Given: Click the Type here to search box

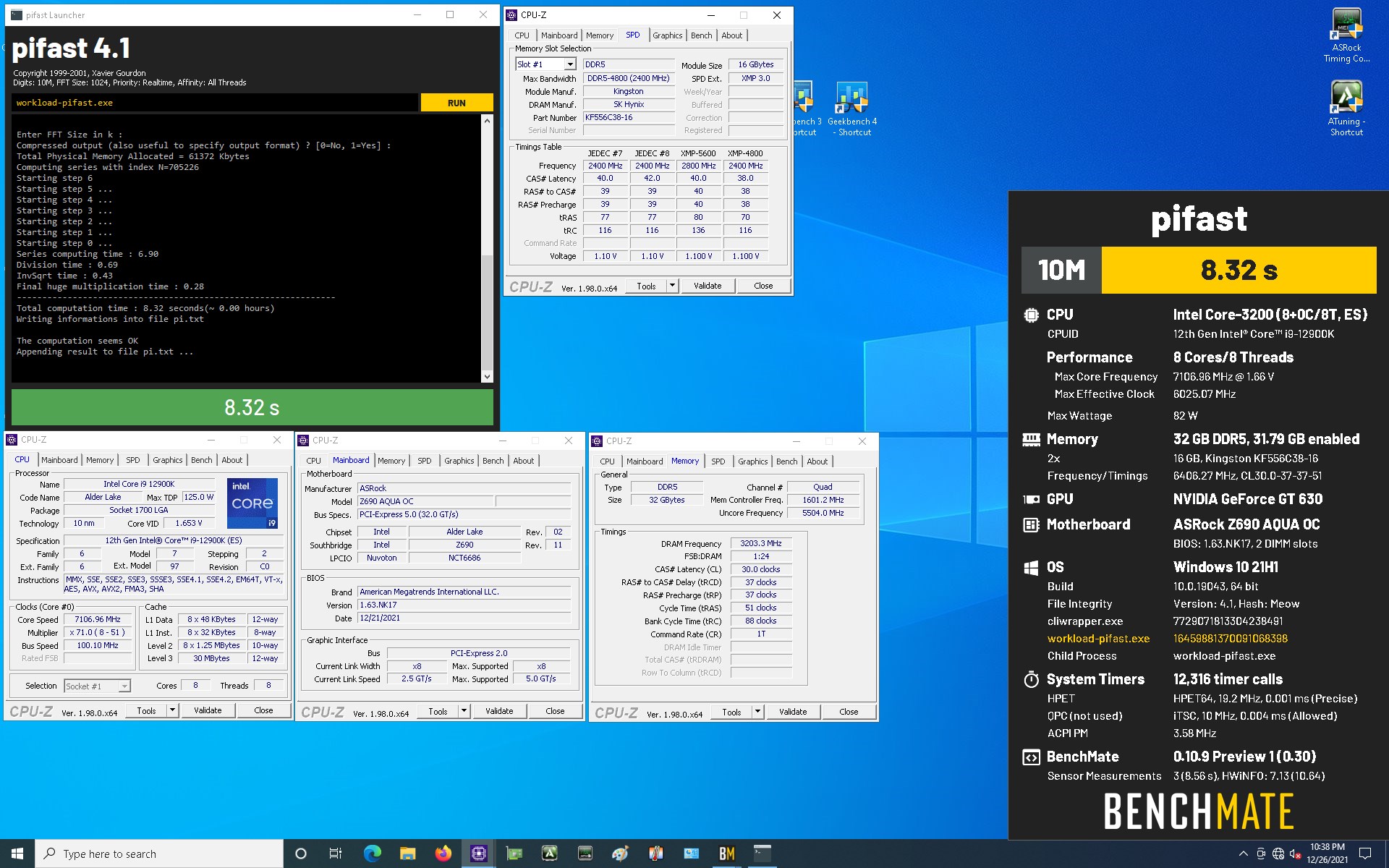Looking at the screenshot, I should (159, 854).
